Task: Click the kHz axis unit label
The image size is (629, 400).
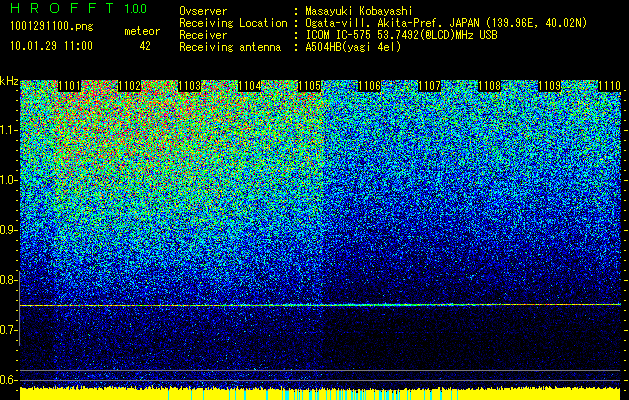Action: click(9, 81)
